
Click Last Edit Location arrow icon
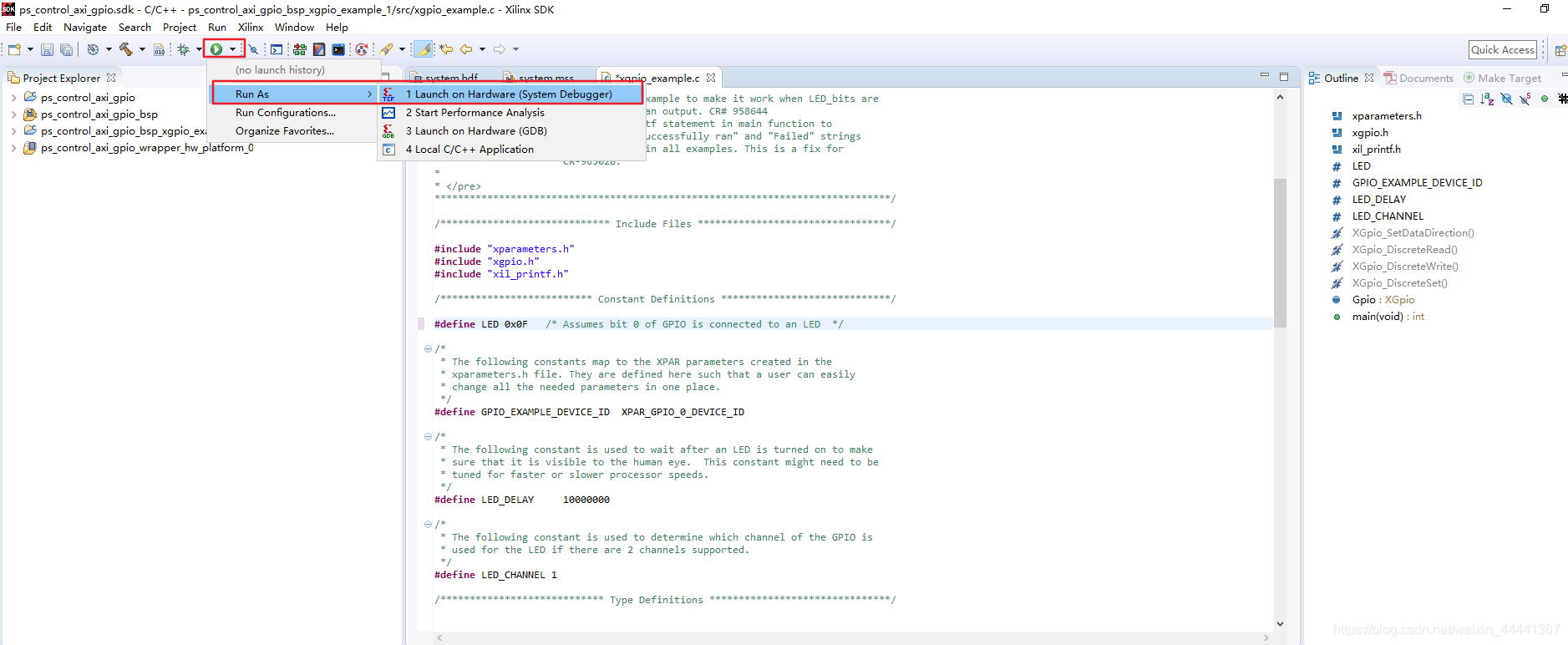[446, 49]
